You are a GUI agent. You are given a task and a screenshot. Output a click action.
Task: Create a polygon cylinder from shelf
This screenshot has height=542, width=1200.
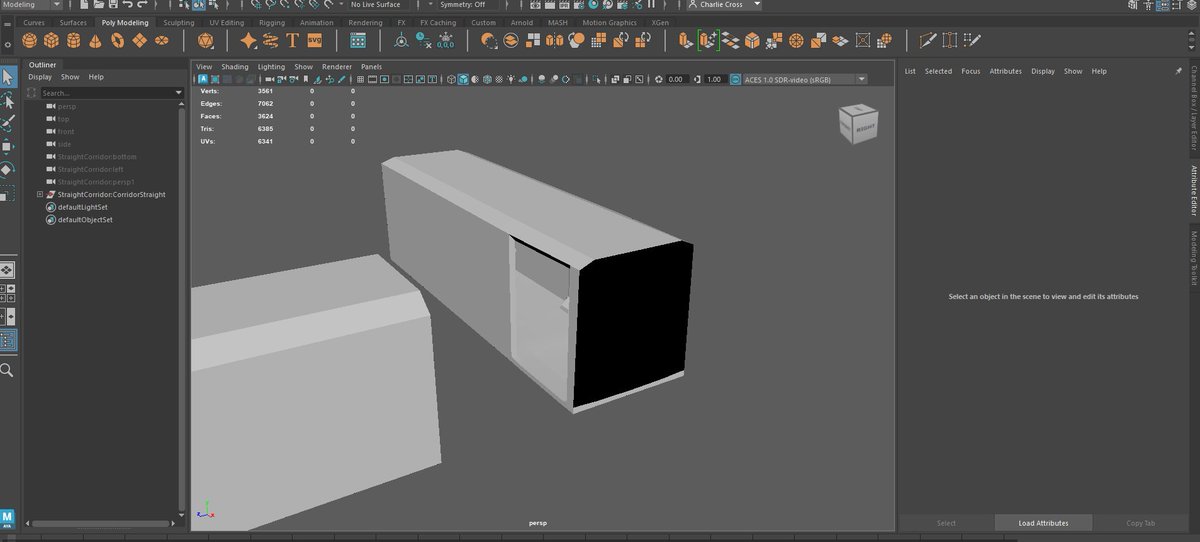(74, 40)
